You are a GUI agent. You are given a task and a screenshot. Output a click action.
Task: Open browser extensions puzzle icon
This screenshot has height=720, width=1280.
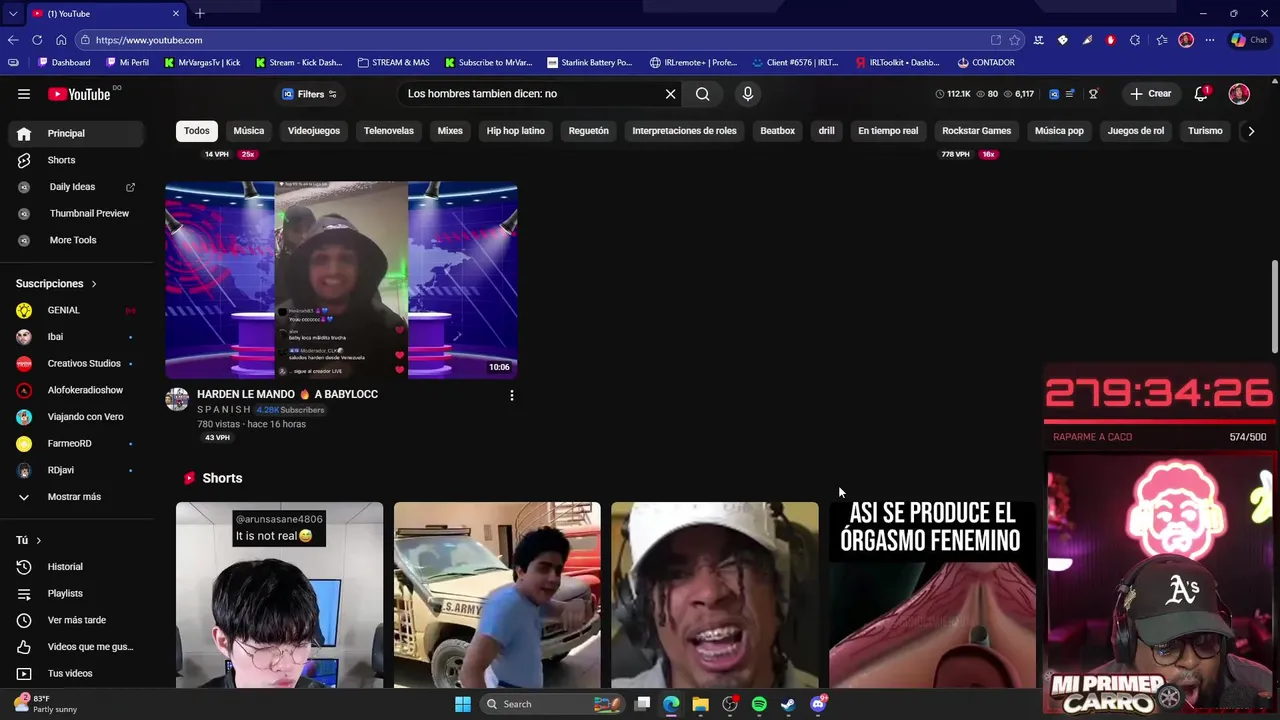pyautogui.click(x=1135, y=40)
